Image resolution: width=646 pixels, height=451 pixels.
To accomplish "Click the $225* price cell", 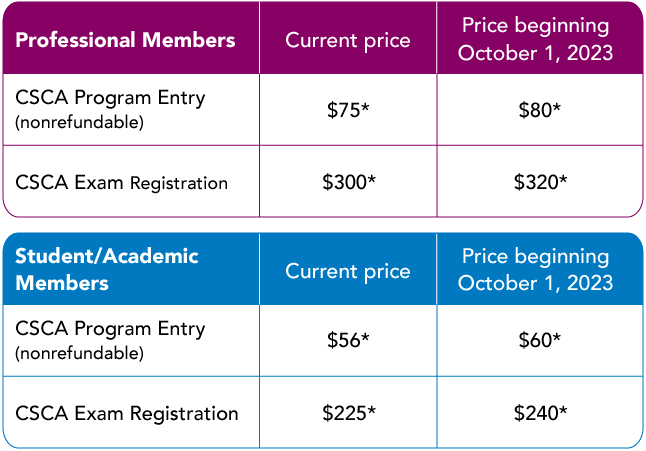I will coord(349,412).
